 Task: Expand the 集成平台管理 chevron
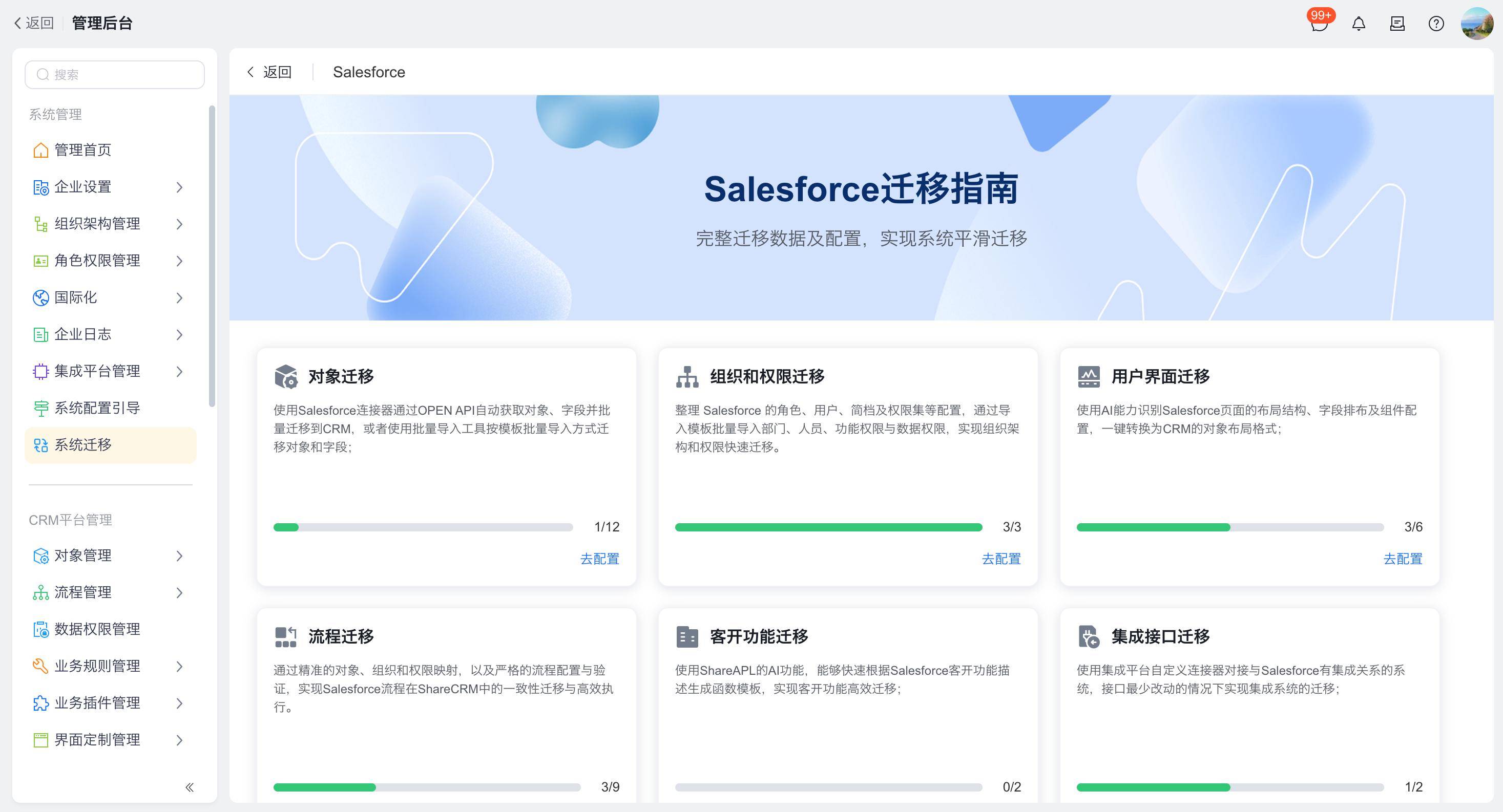(x=179, y=372)
